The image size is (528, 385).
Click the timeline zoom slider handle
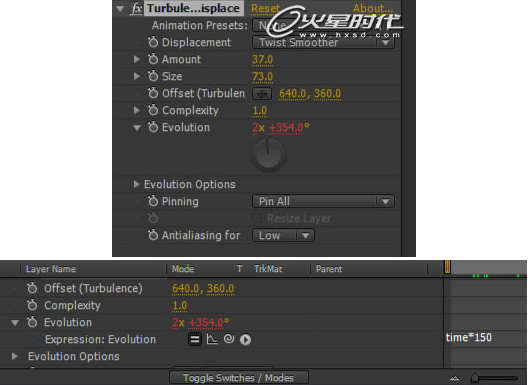[x=474, y=378]
